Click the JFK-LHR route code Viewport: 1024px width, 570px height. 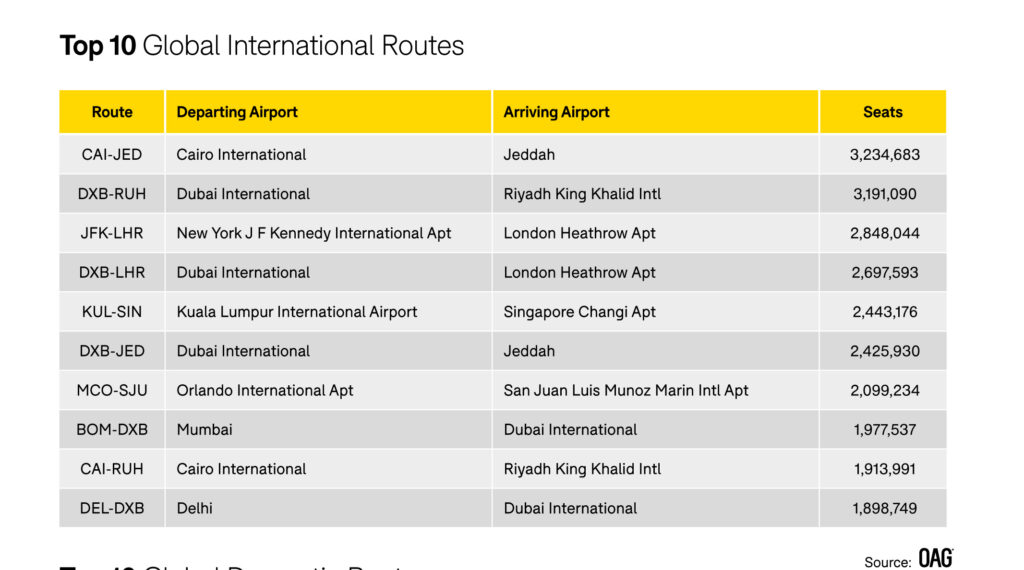(112, 233)
